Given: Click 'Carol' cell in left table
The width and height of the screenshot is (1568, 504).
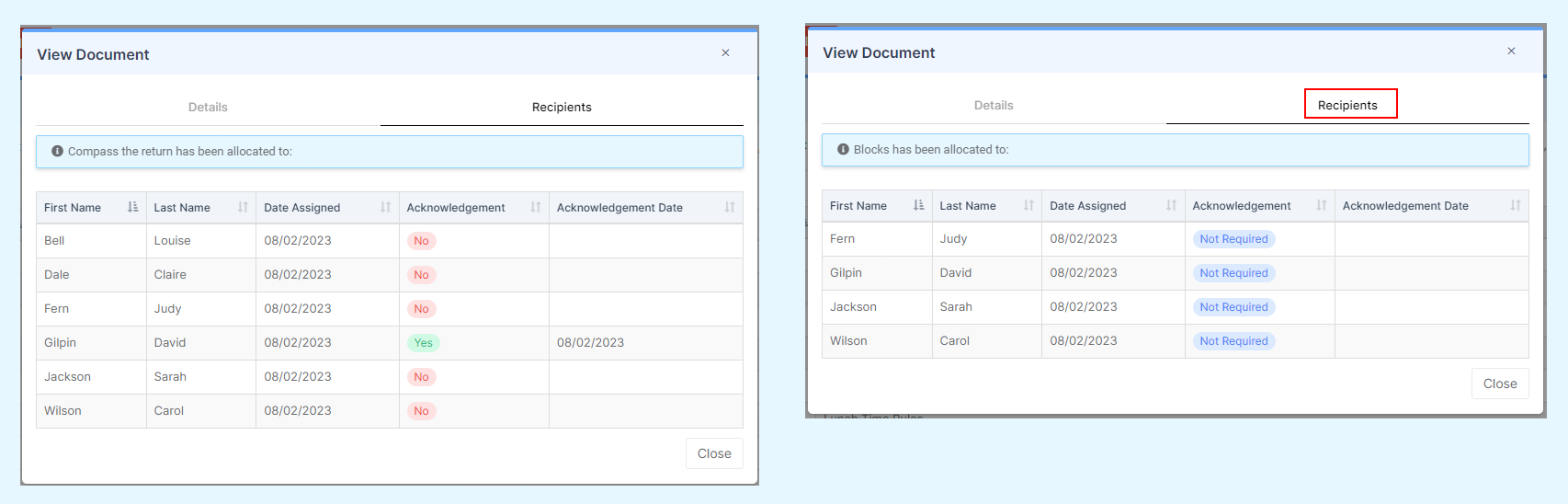Looking at the screenshot, I should [201, 411].
